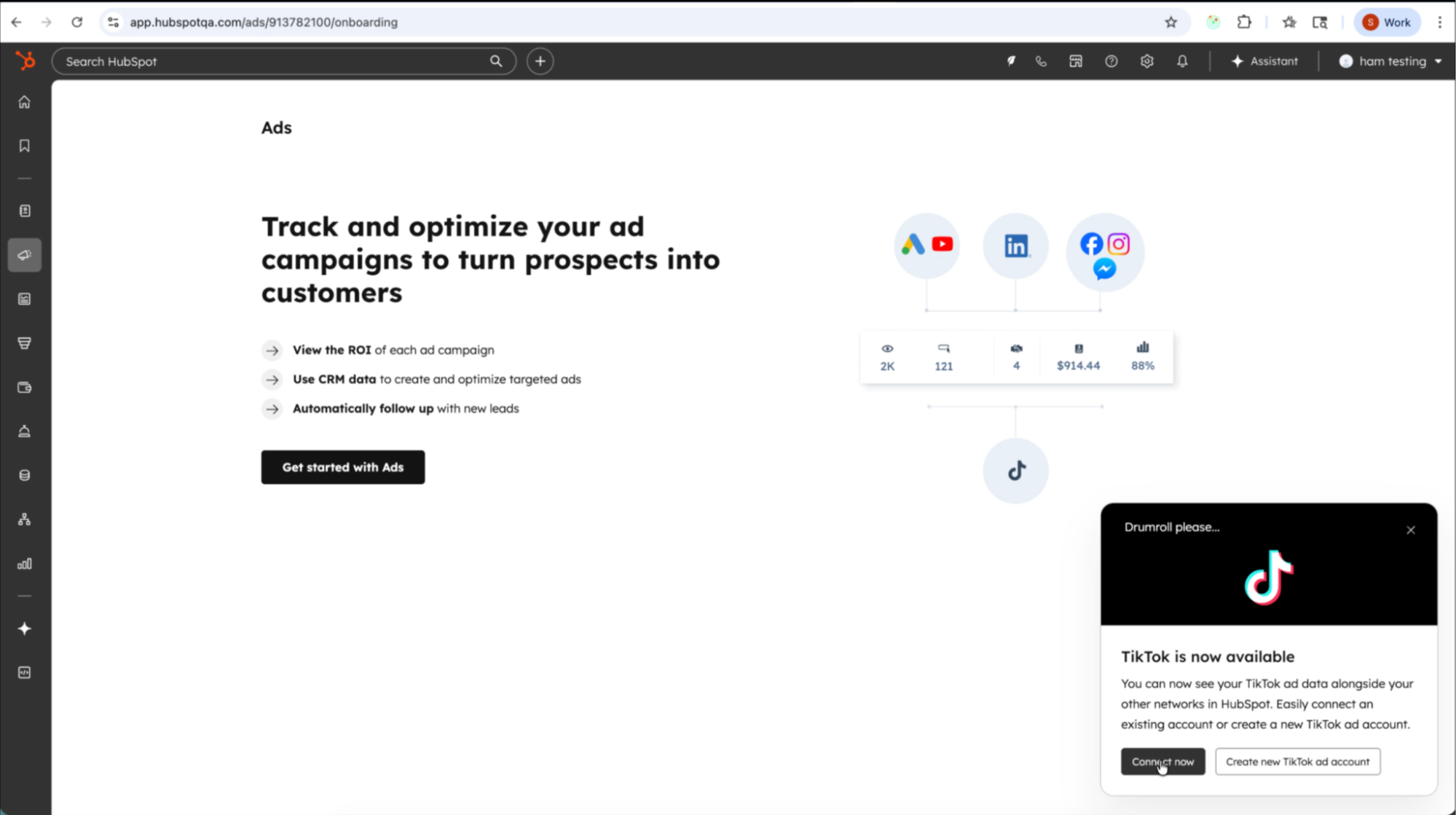Click the TikTok circle icon in diagram
This screenshot has width=1456, height=815.
(1015, 471)
